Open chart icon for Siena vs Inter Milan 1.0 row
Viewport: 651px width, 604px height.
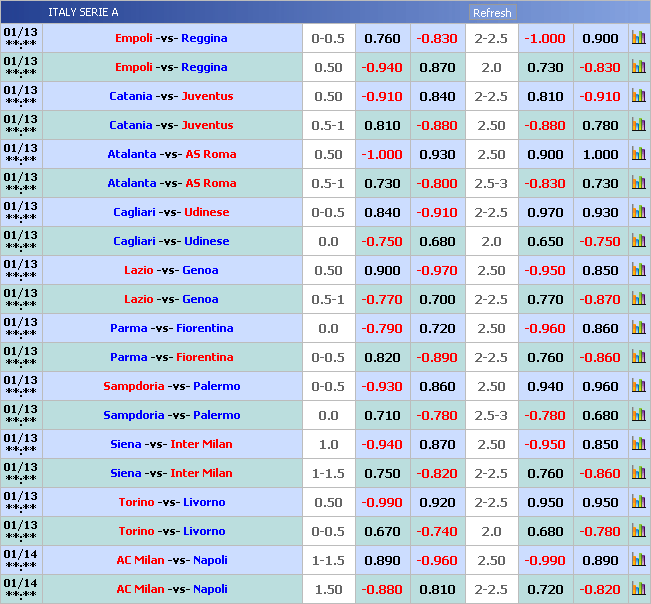(x=638, y=444)
